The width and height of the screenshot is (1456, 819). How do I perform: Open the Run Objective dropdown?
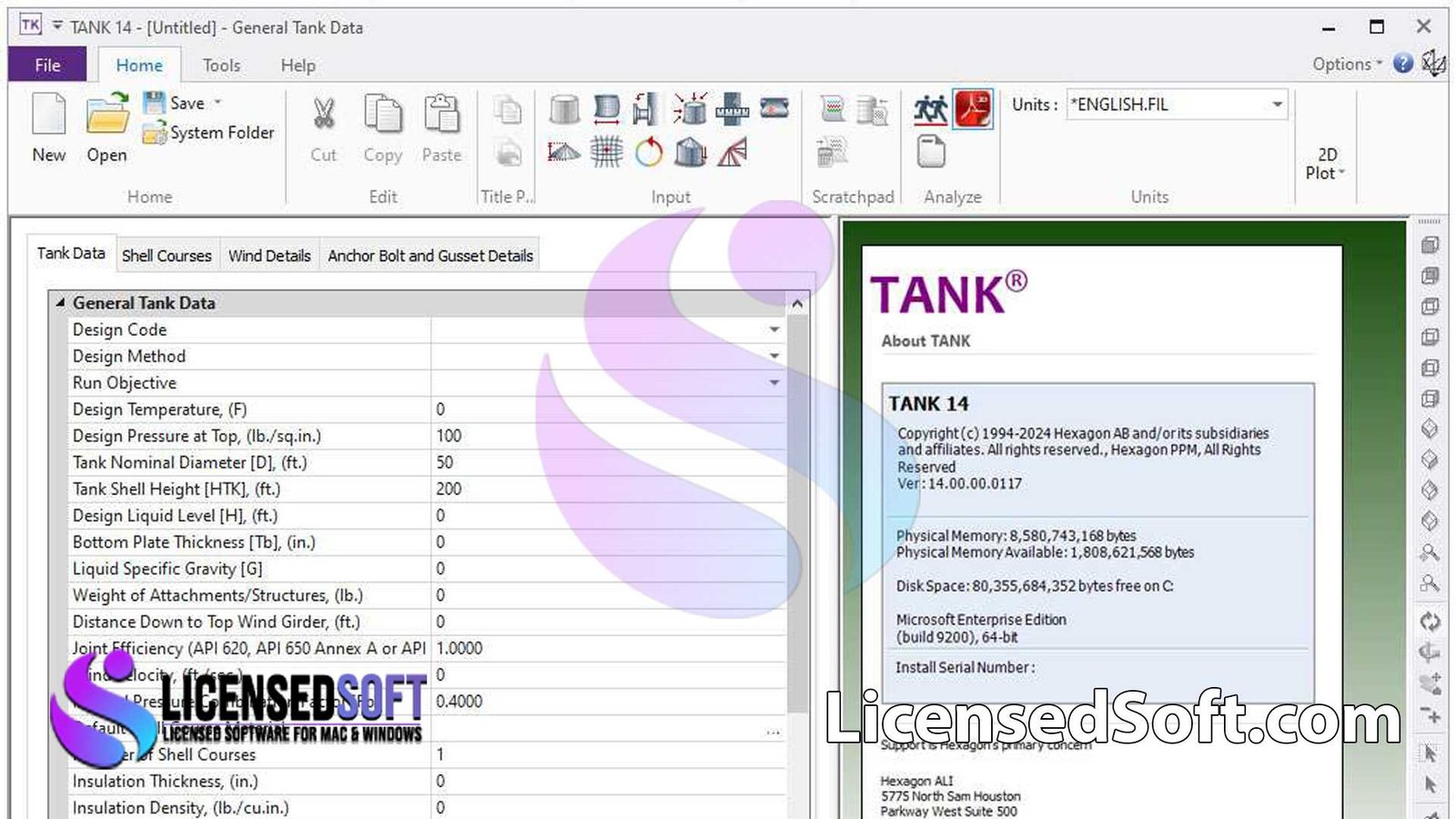click(774, 382)
